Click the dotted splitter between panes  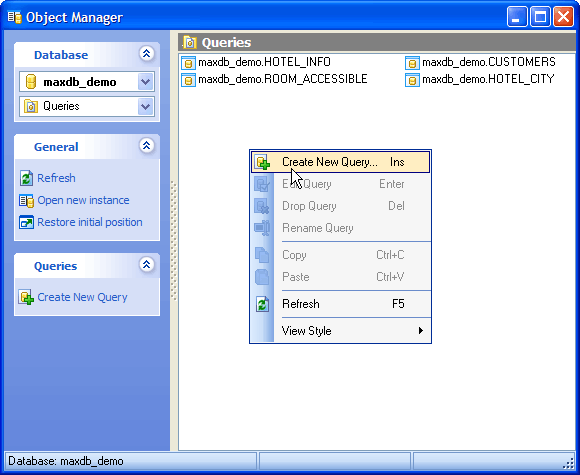pyautogui.click(x=173, y=240)
